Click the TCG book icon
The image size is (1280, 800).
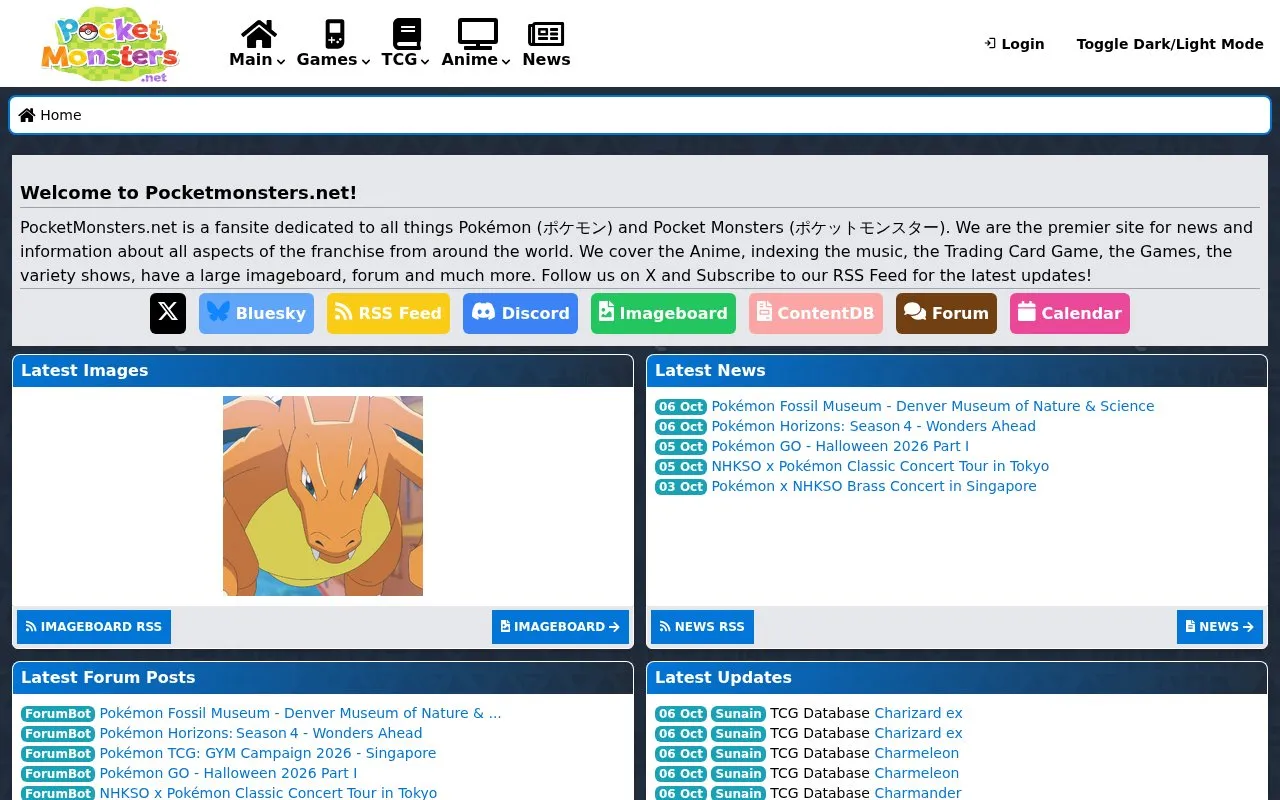(x=406, y=34)
